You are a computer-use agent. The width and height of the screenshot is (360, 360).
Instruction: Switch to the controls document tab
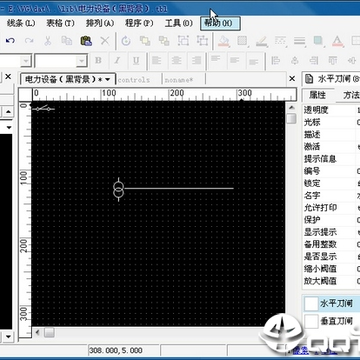[x=134, y=80]
